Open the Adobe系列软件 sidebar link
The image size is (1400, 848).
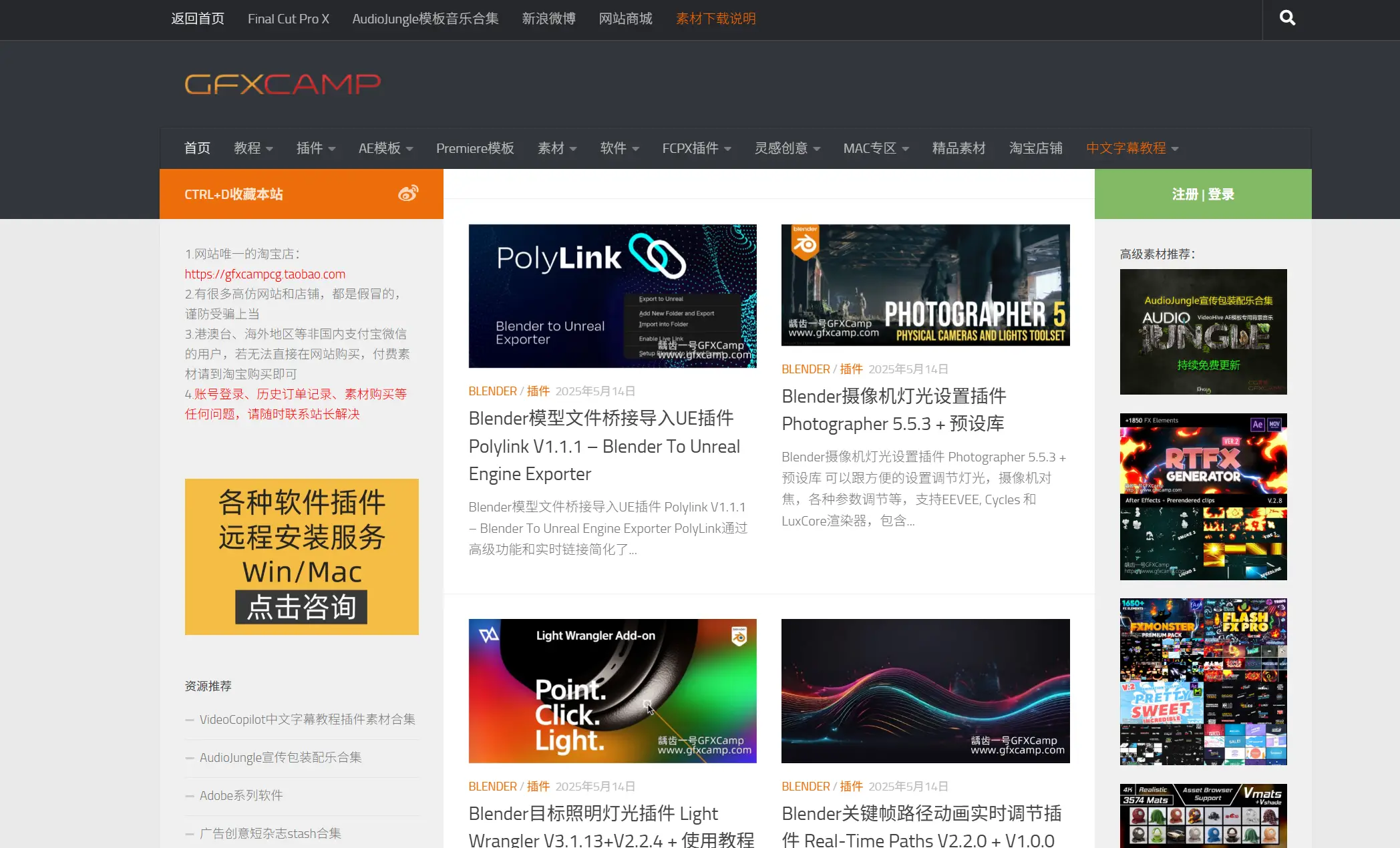[x=241, y=795]
